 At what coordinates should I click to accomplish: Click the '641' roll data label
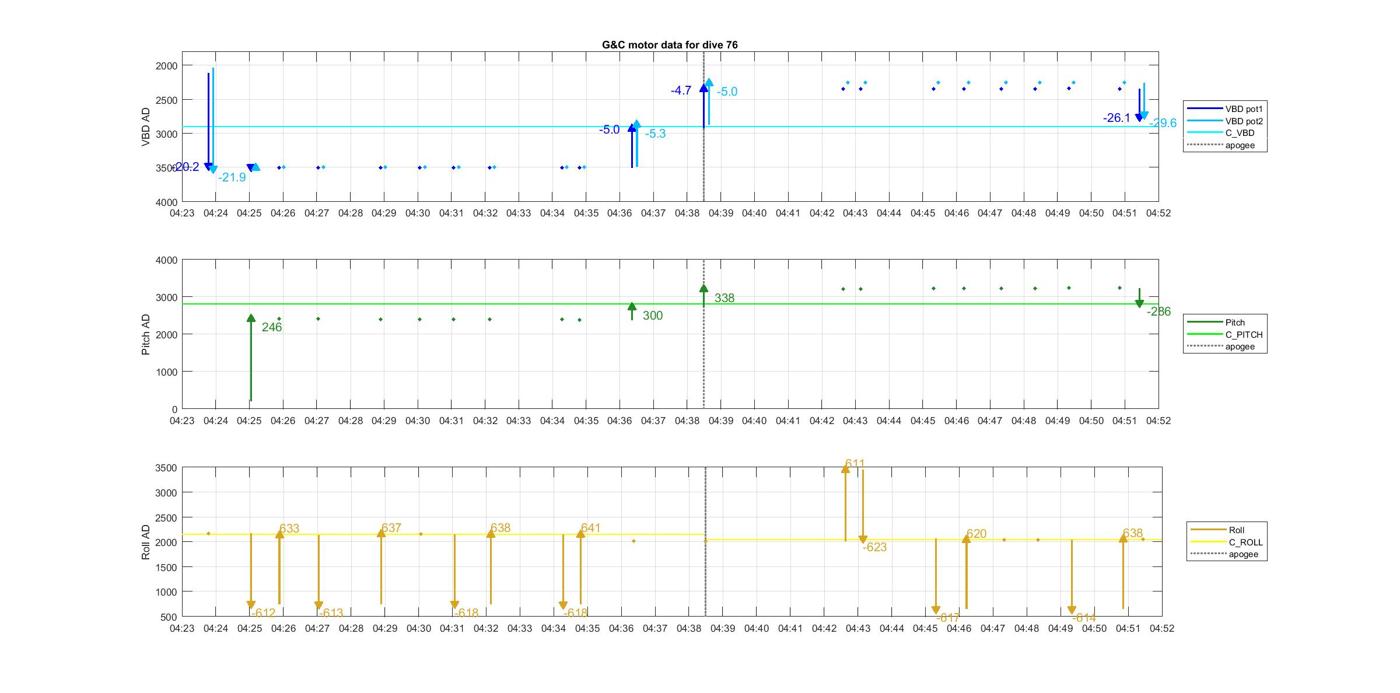[x=591, y=528]
